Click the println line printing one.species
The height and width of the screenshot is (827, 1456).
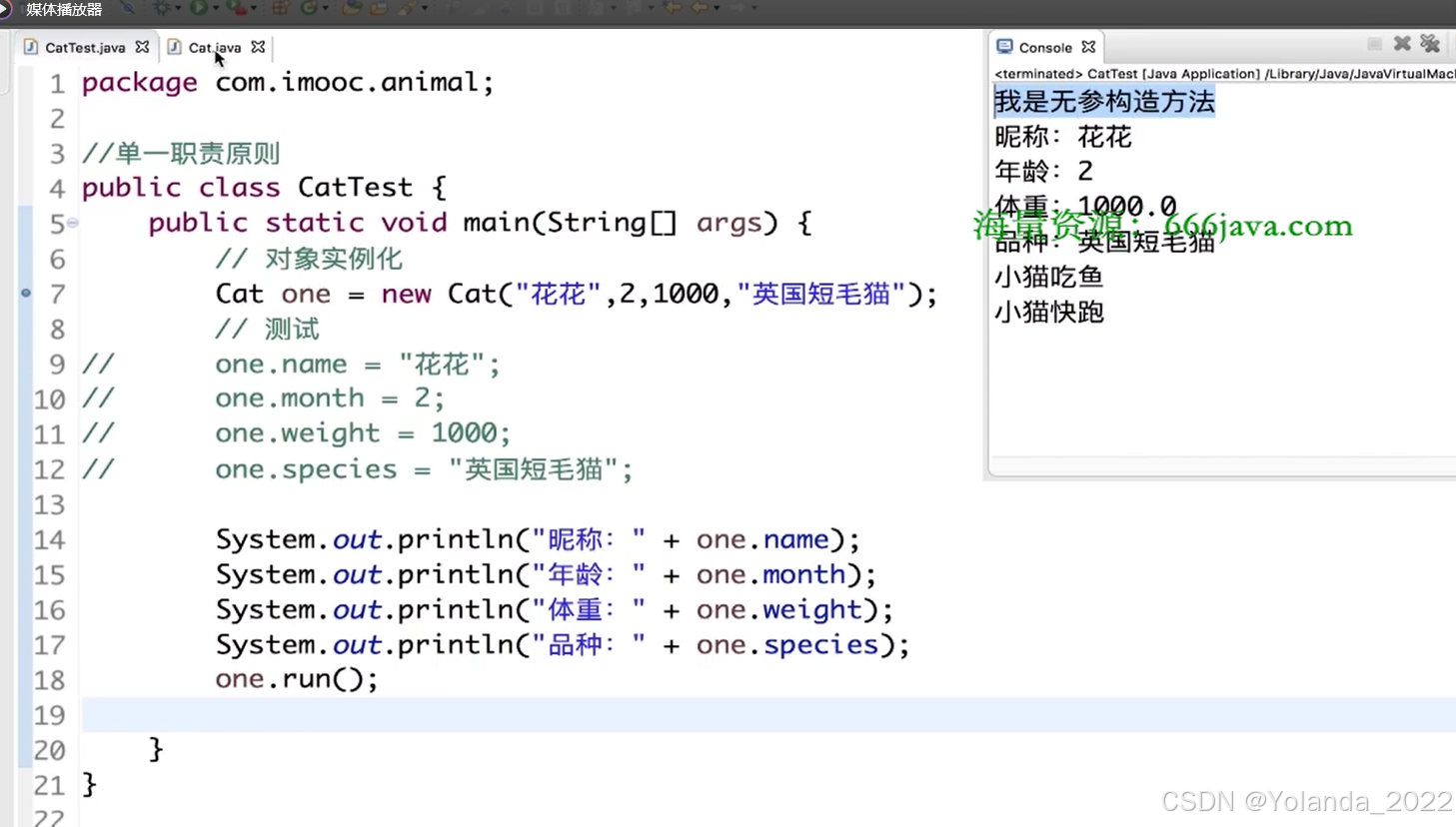click(563, 644)
